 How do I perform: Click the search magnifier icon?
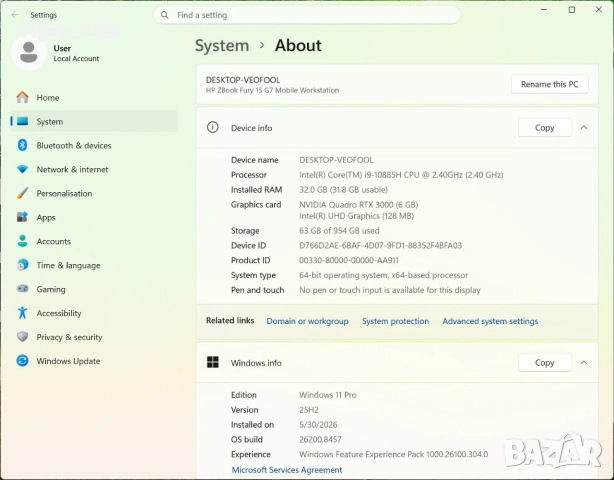[x=164, y=15]
